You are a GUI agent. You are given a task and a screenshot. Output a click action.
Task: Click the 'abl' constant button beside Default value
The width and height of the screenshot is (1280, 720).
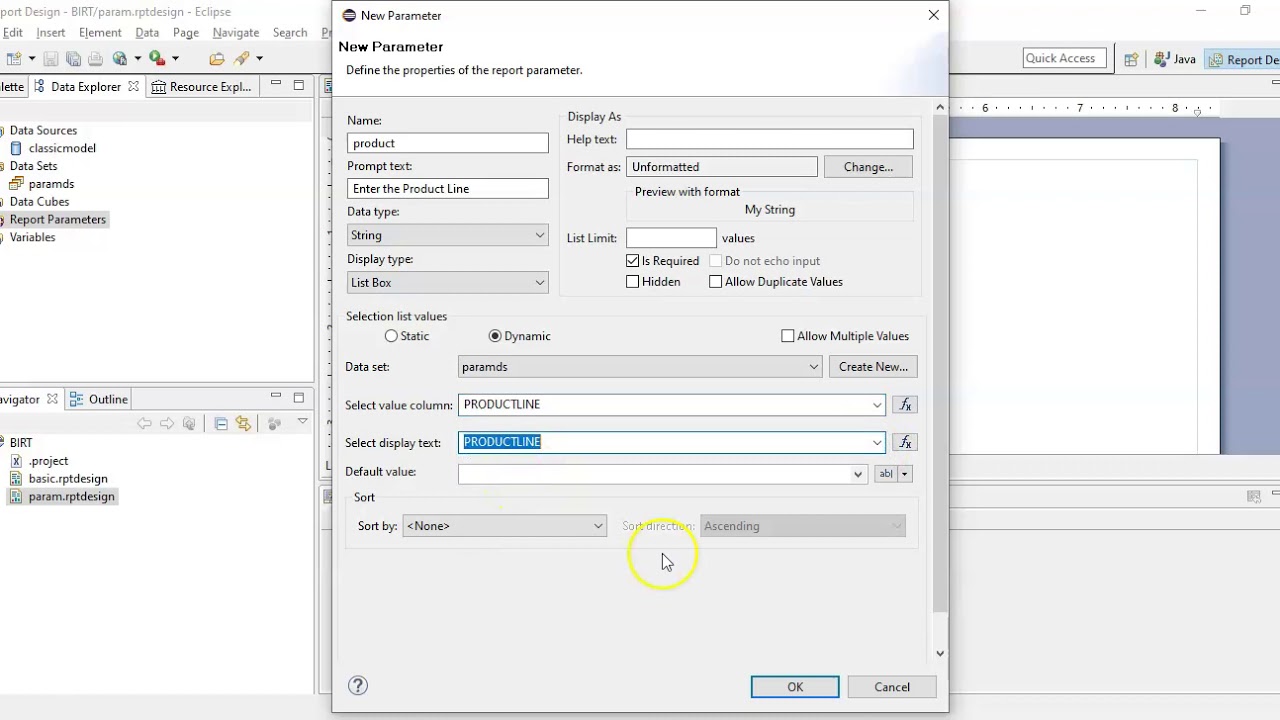[886, 474]
